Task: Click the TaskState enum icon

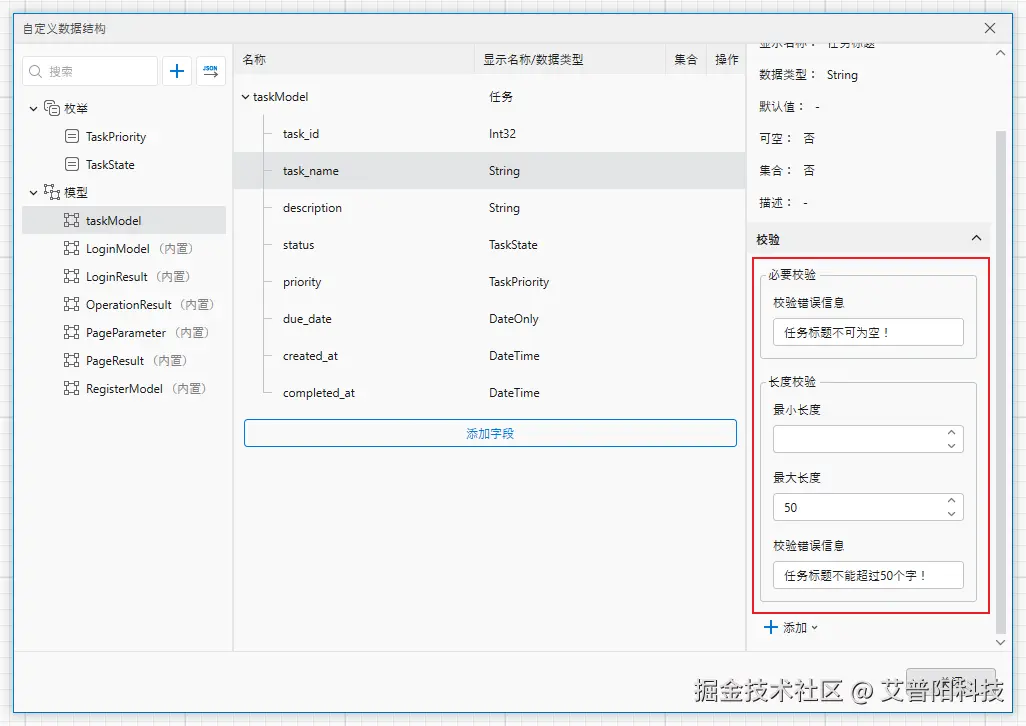Action: [72, 164]
